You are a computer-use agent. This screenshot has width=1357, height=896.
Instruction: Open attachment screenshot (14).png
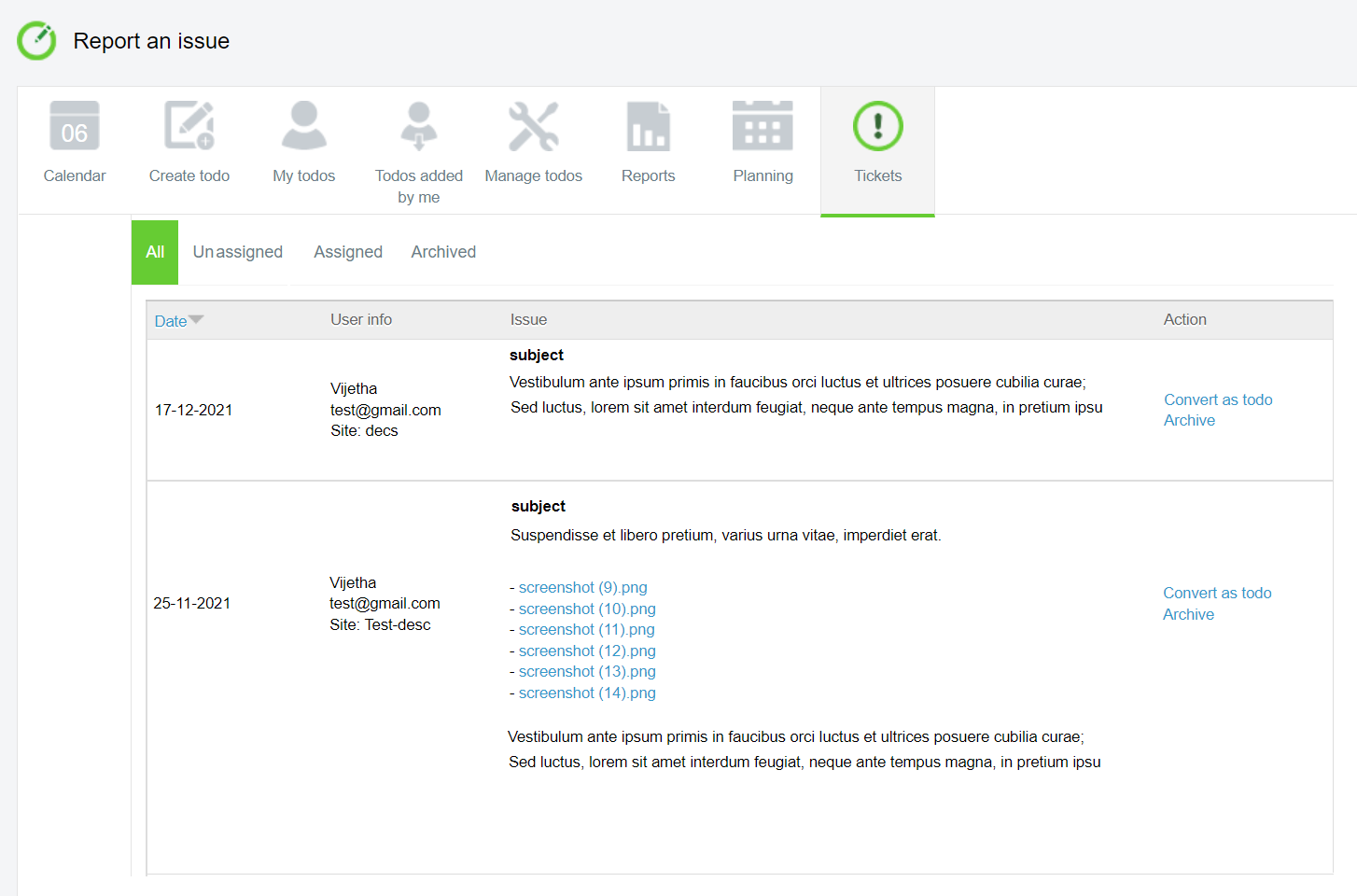[x=587, y=693]
